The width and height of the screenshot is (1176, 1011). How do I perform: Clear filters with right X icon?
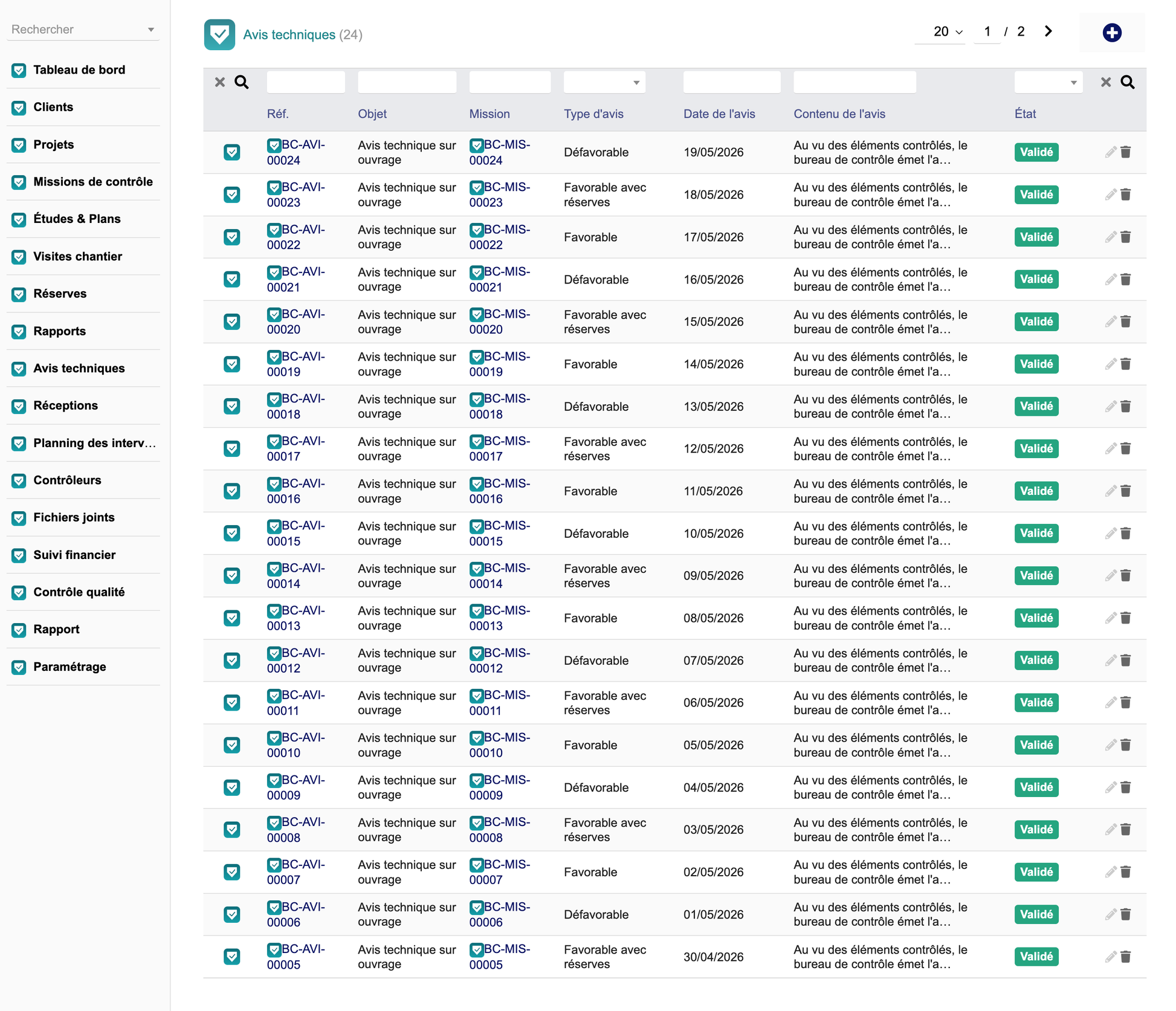pyautogui.click(x=1106, y=82)
